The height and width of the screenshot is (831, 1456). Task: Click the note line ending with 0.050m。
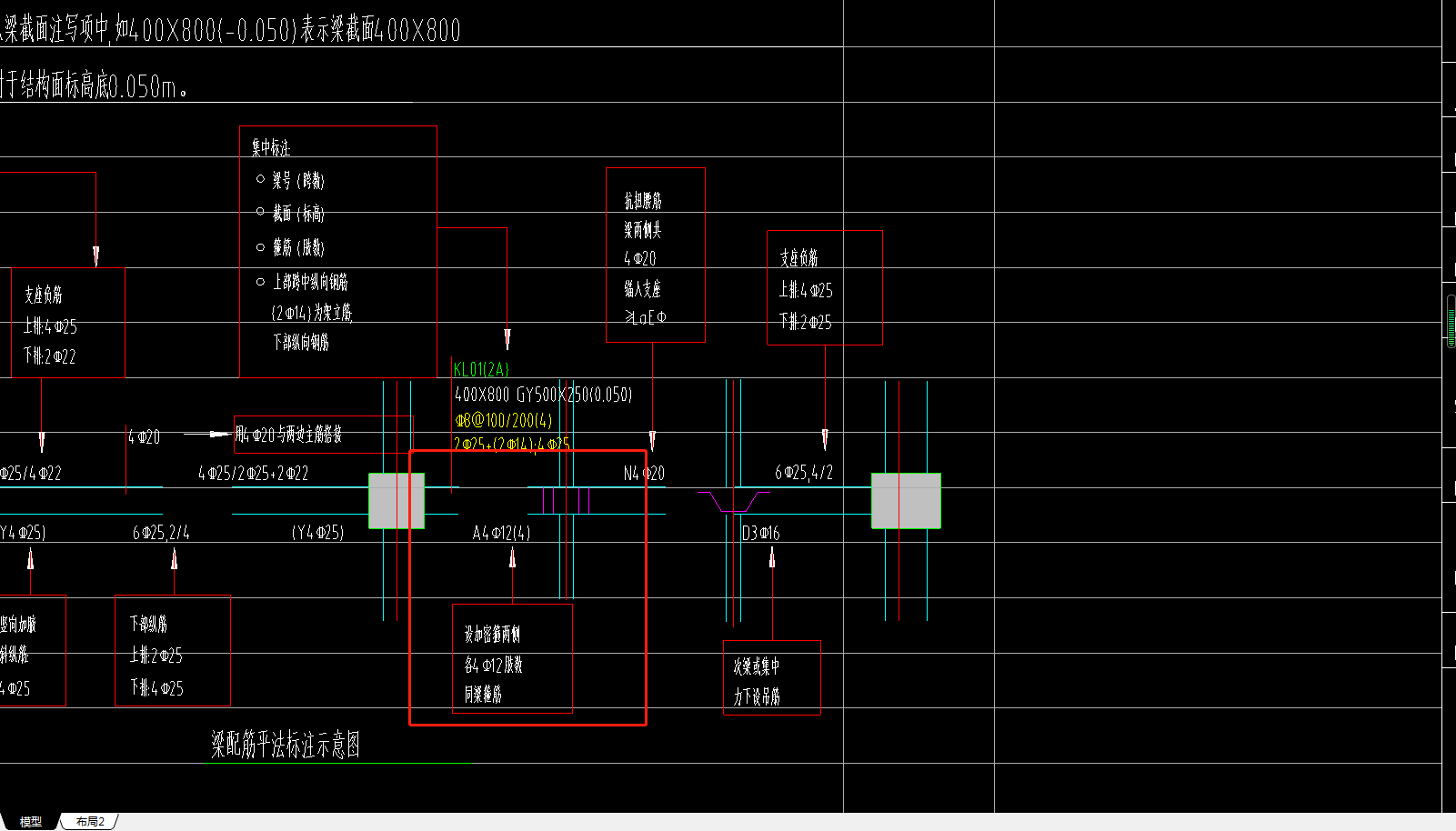(x=94, y=86)
